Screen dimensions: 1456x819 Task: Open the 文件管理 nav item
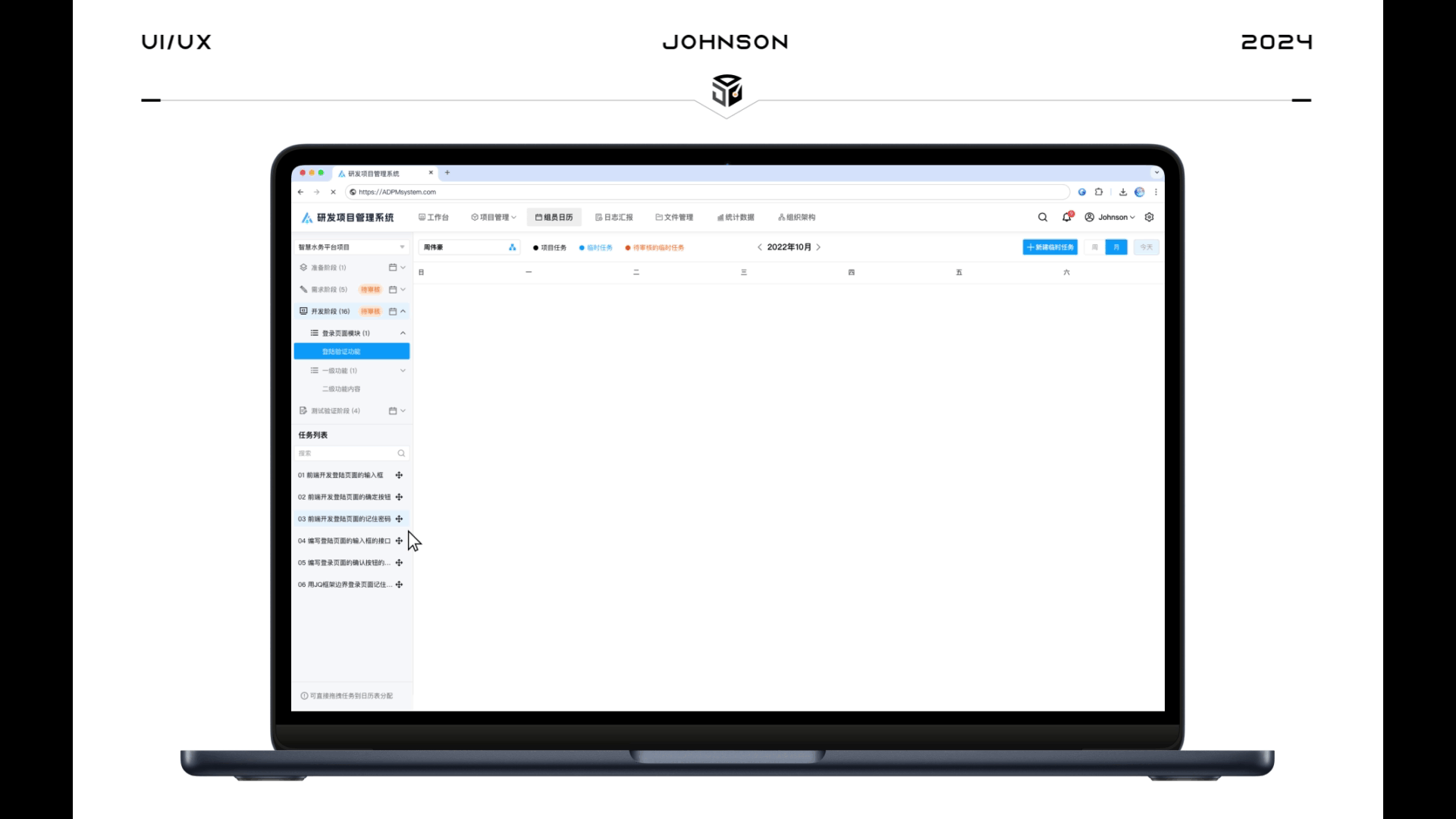click(675, 218)
